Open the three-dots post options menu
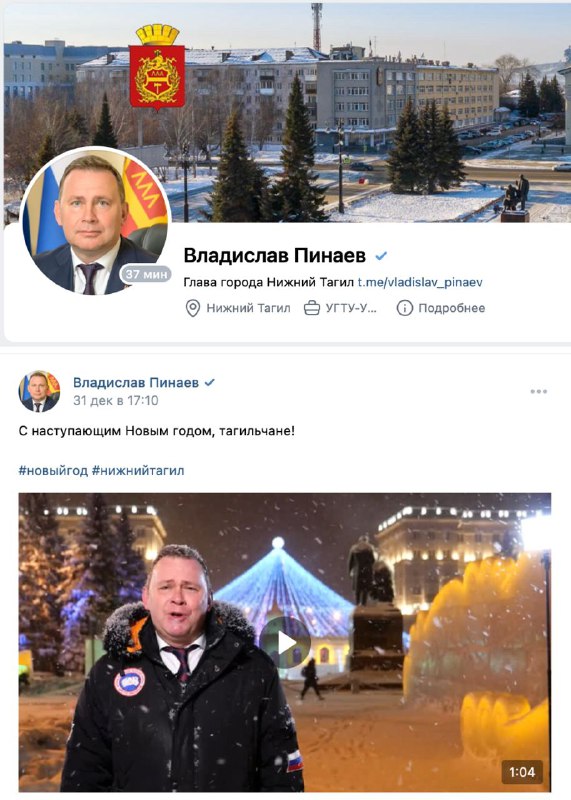This screenshot has height=800, width=571. coord(538,391)
